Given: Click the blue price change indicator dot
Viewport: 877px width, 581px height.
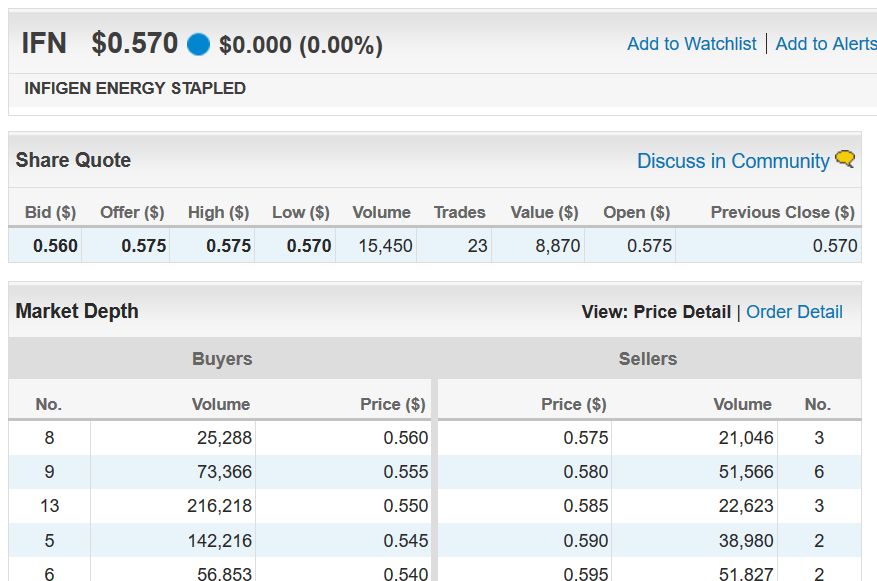Looking at the screenshot, I should (x=198, y=44).
